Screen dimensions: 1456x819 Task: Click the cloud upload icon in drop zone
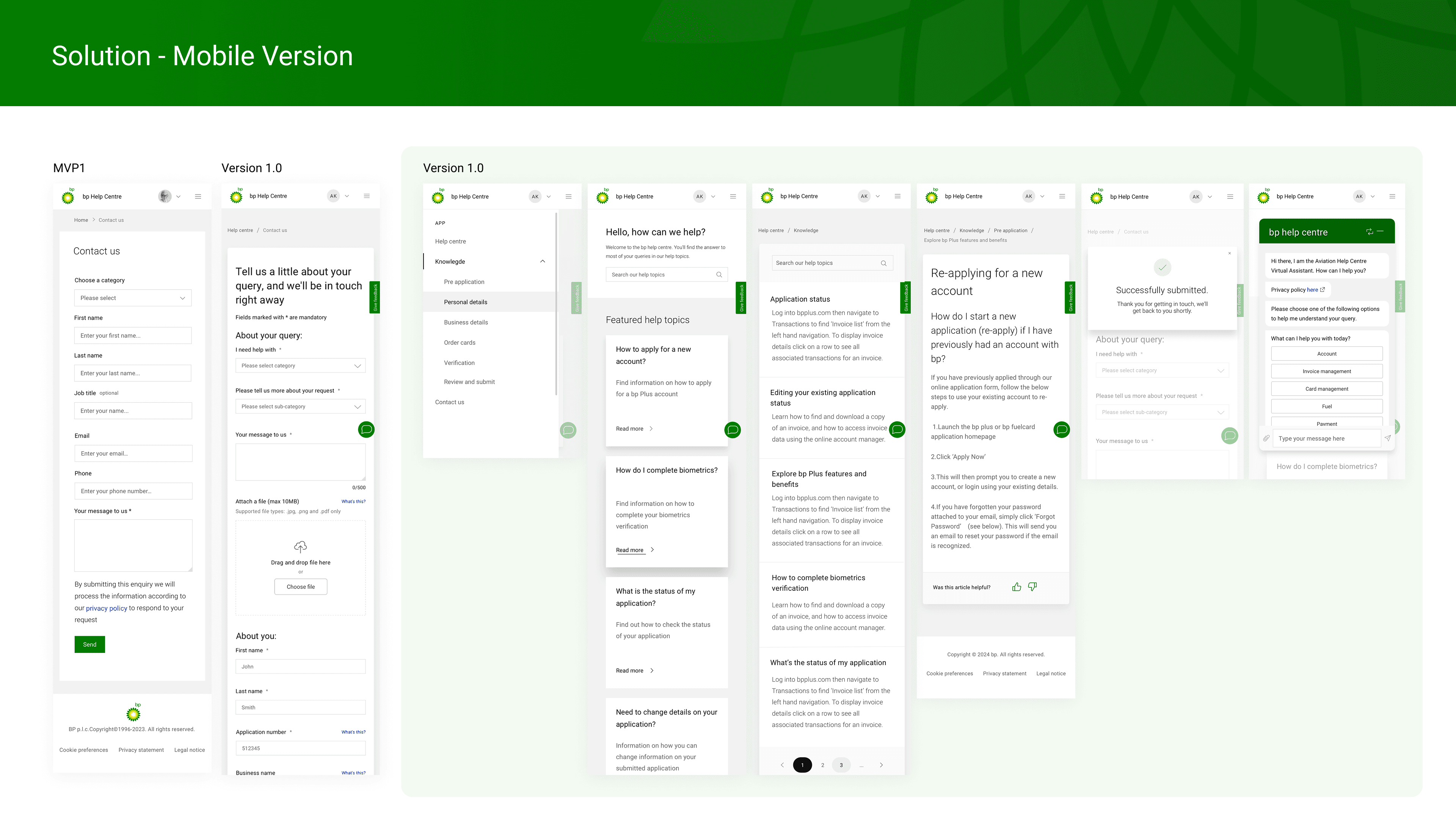click(300, 546)
